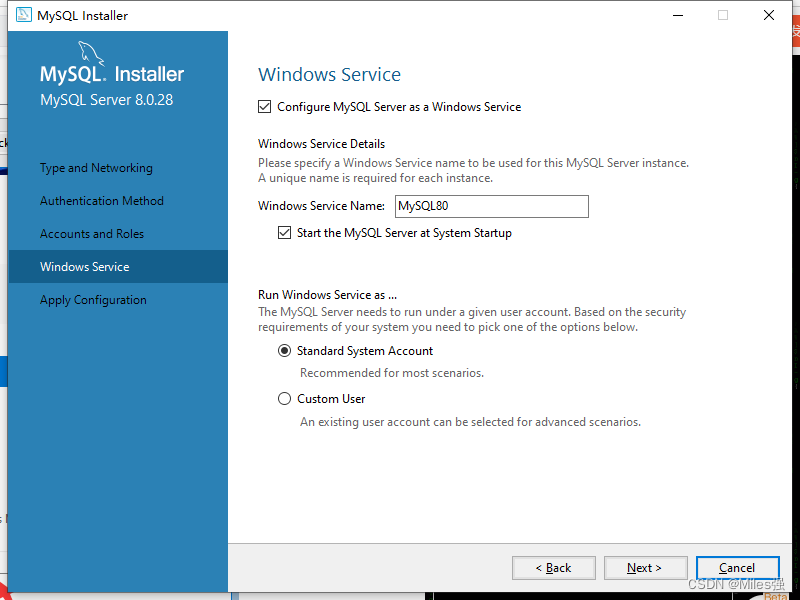This screenshot has width=800, height=600.
Task: Choose the Custom User radio button
Action: tap(284, 398)
